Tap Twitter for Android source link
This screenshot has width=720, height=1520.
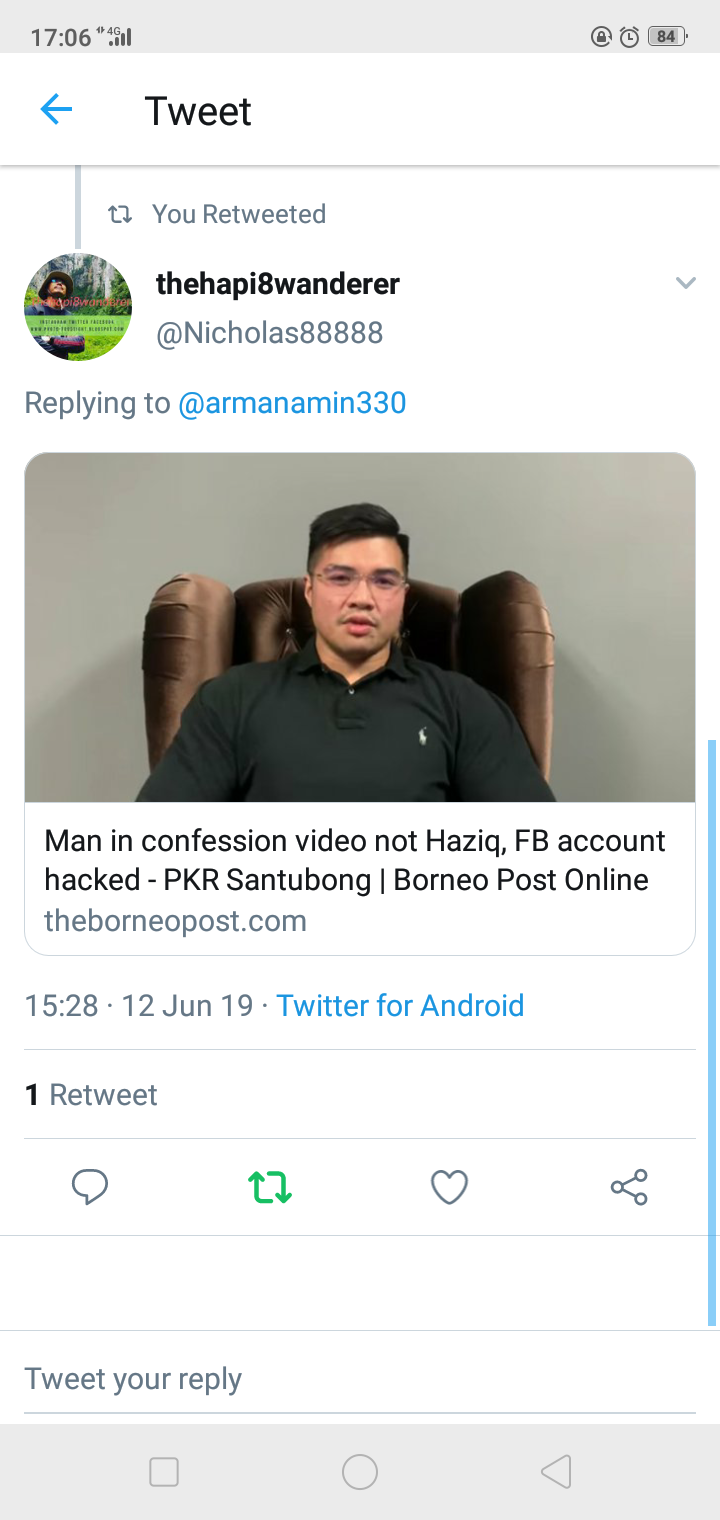pos(400,1005)
